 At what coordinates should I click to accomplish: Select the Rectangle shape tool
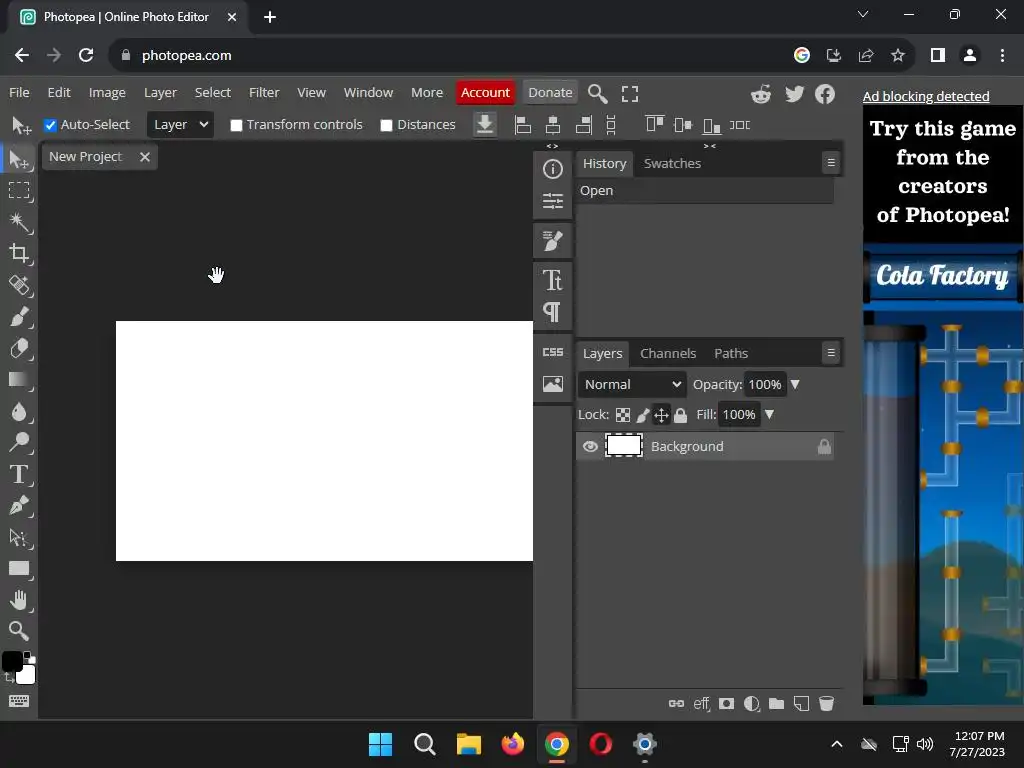click(19, 569)
